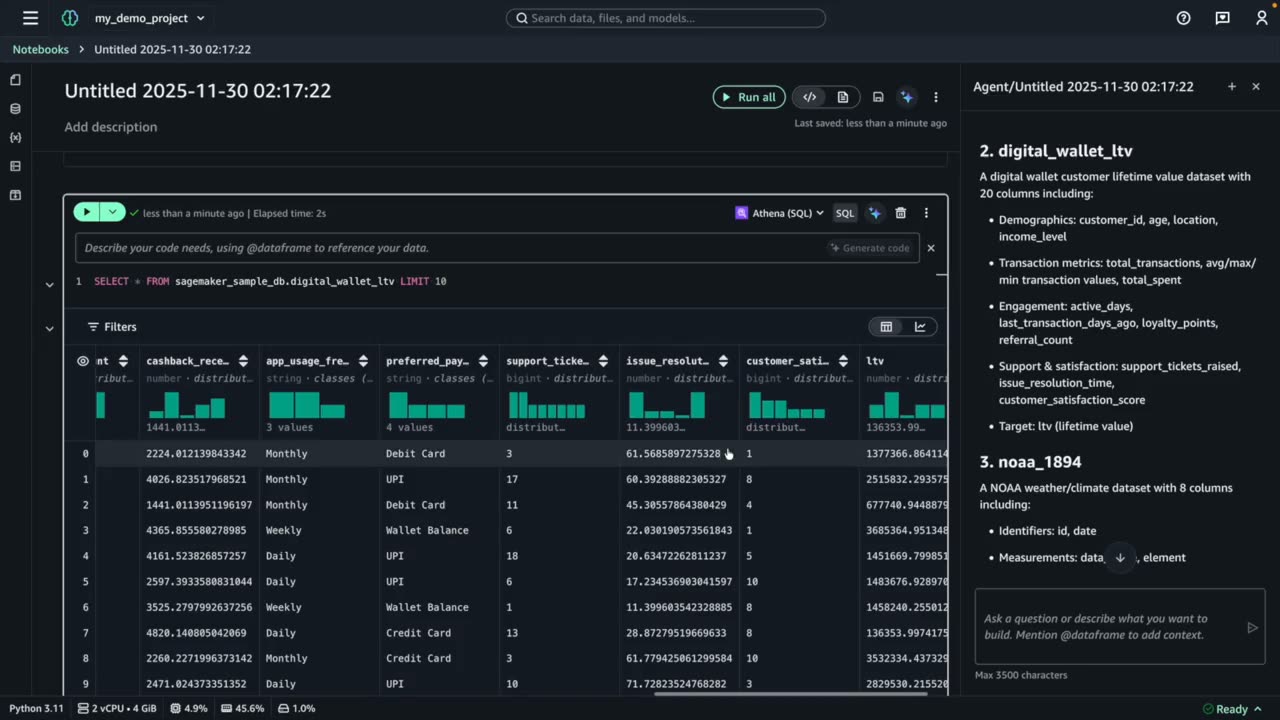Delete the cell with trash icon
Screen dimensions: 1280x720
(901, 213)
